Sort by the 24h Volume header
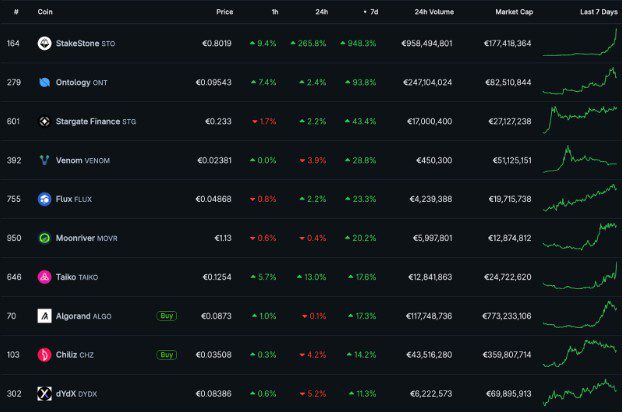The height and width of the screenshot is (412, 622). click(433, 11)
